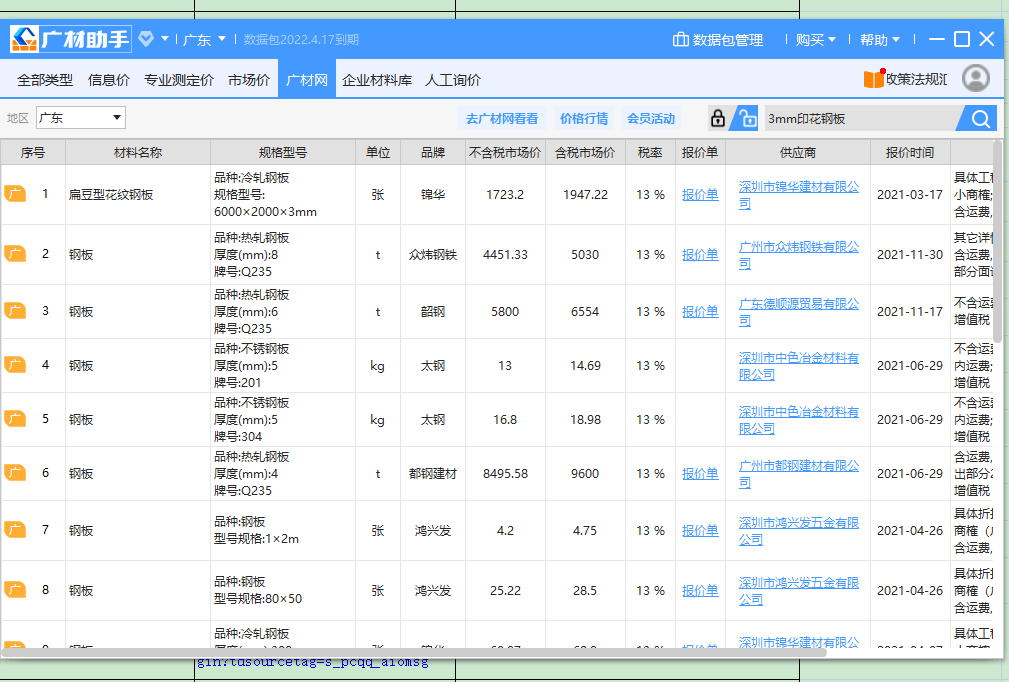Click the orange 广 icon in row 6
Screen dimensions: 1009x682
click(15, 473)
